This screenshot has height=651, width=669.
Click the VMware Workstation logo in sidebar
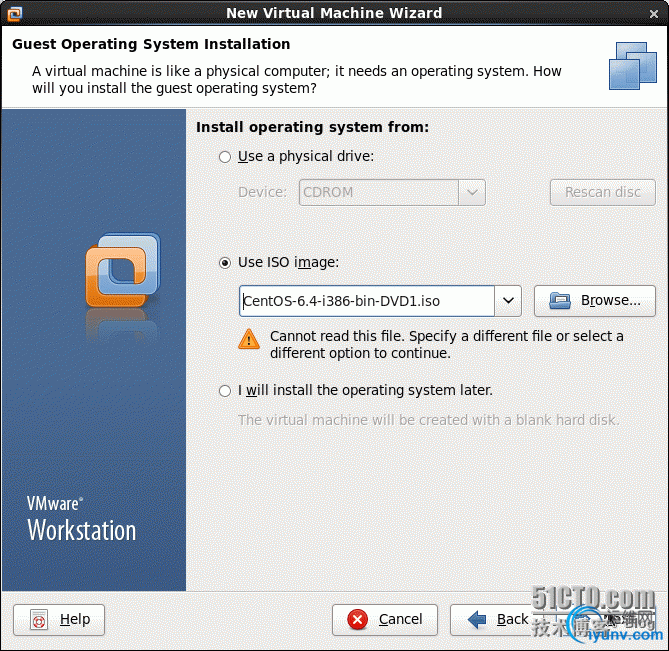(123, 271)
